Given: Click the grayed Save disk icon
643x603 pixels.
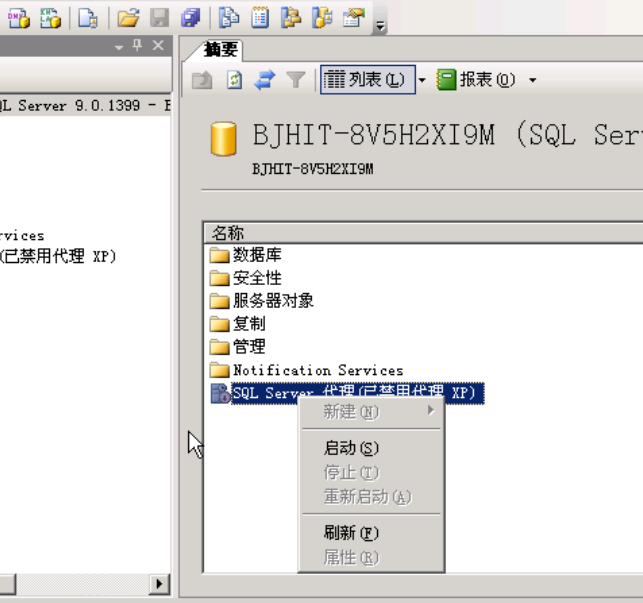Looking at the screenshot, I should click(x=160, y=18).
